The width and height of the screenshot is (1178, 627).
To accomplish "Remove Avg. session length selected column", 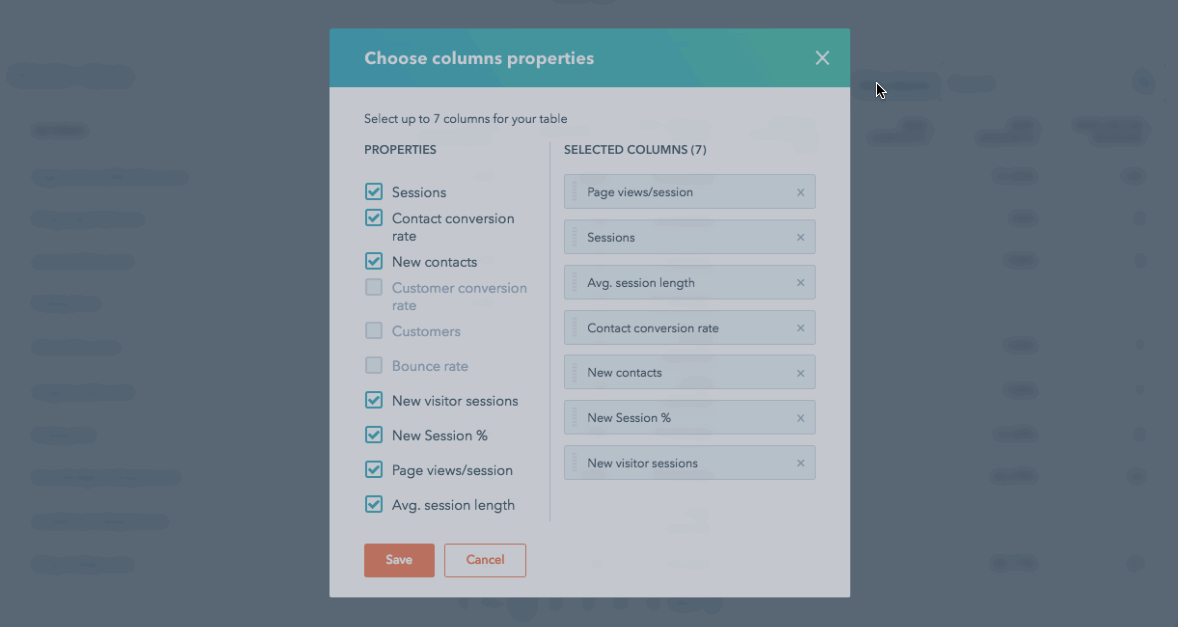I will point(800,283).
